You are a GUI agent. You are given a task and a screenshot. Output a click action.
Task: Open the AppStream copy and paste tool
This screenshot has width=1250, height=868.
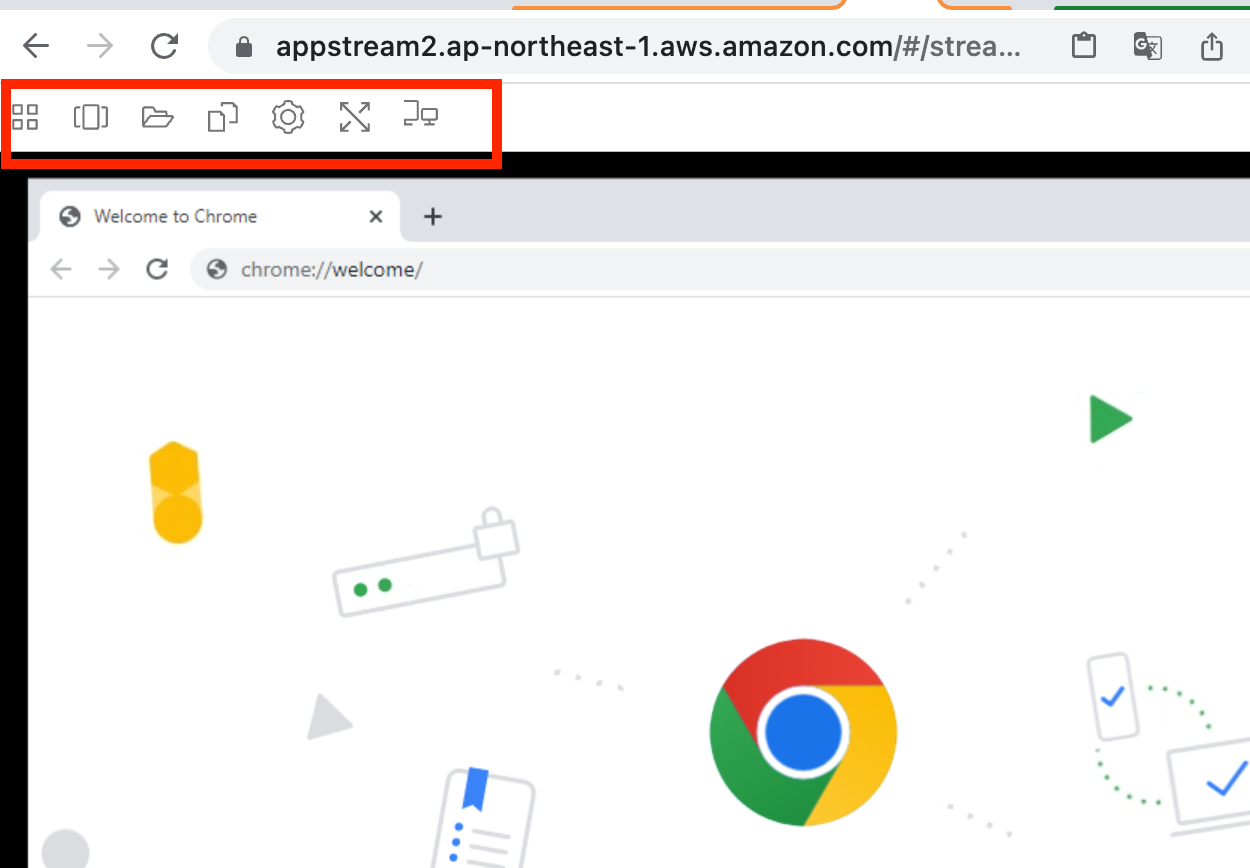pyautogui.click(x=222, y=117)
